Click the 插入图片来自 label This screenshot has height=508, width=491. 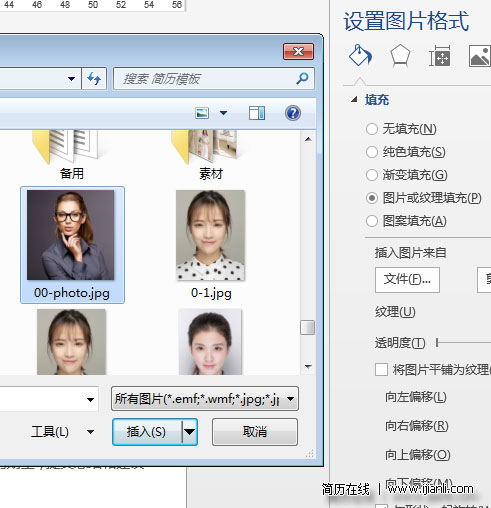[x=410, y=253]
